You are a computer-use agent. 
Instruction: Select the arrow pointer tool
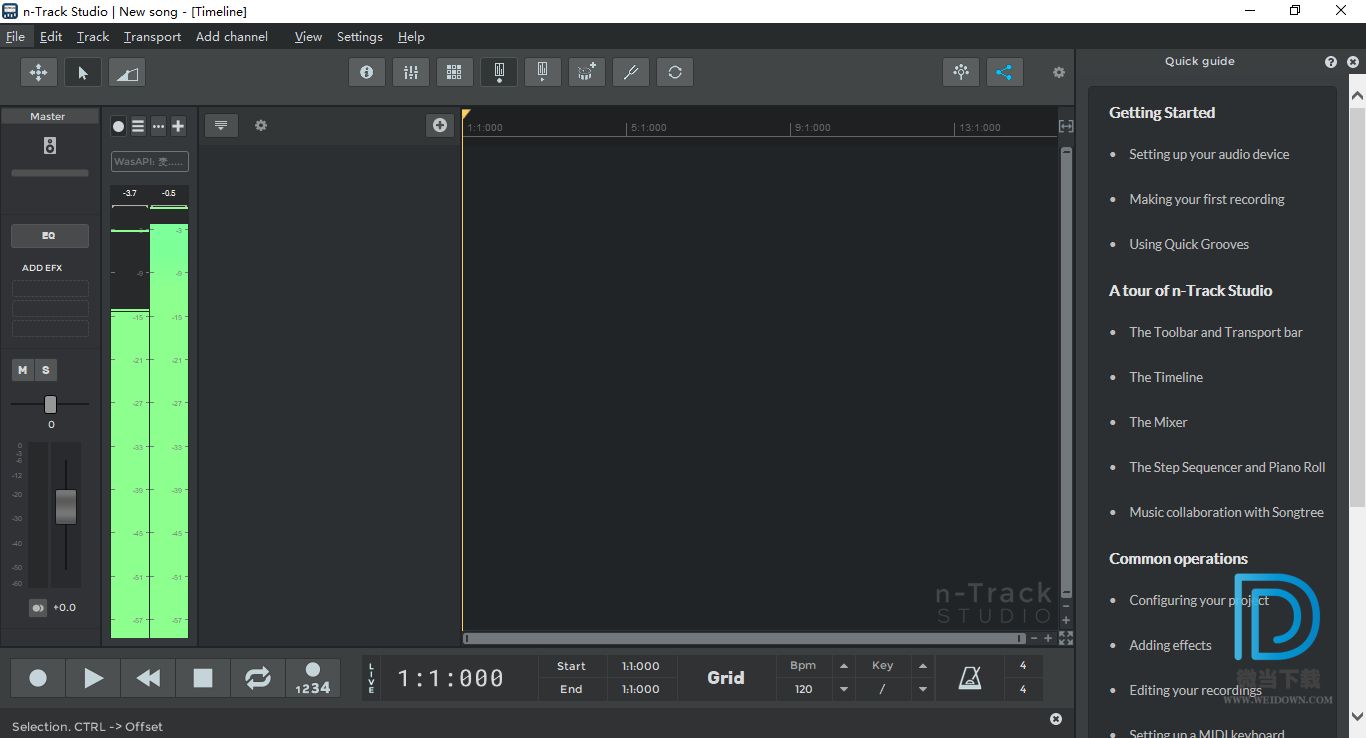pos(83,72)
